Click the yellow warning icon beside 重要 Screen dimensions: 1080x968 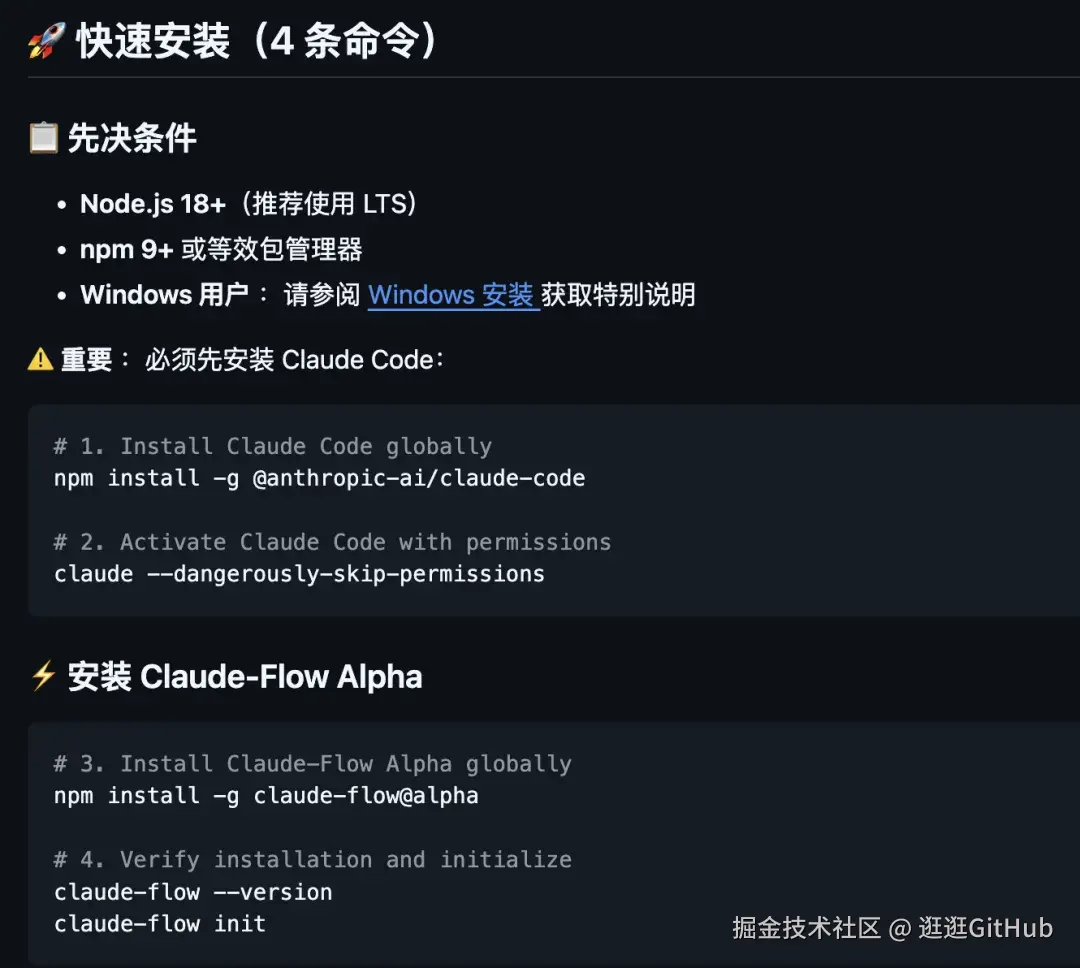(x=40, y=359)
